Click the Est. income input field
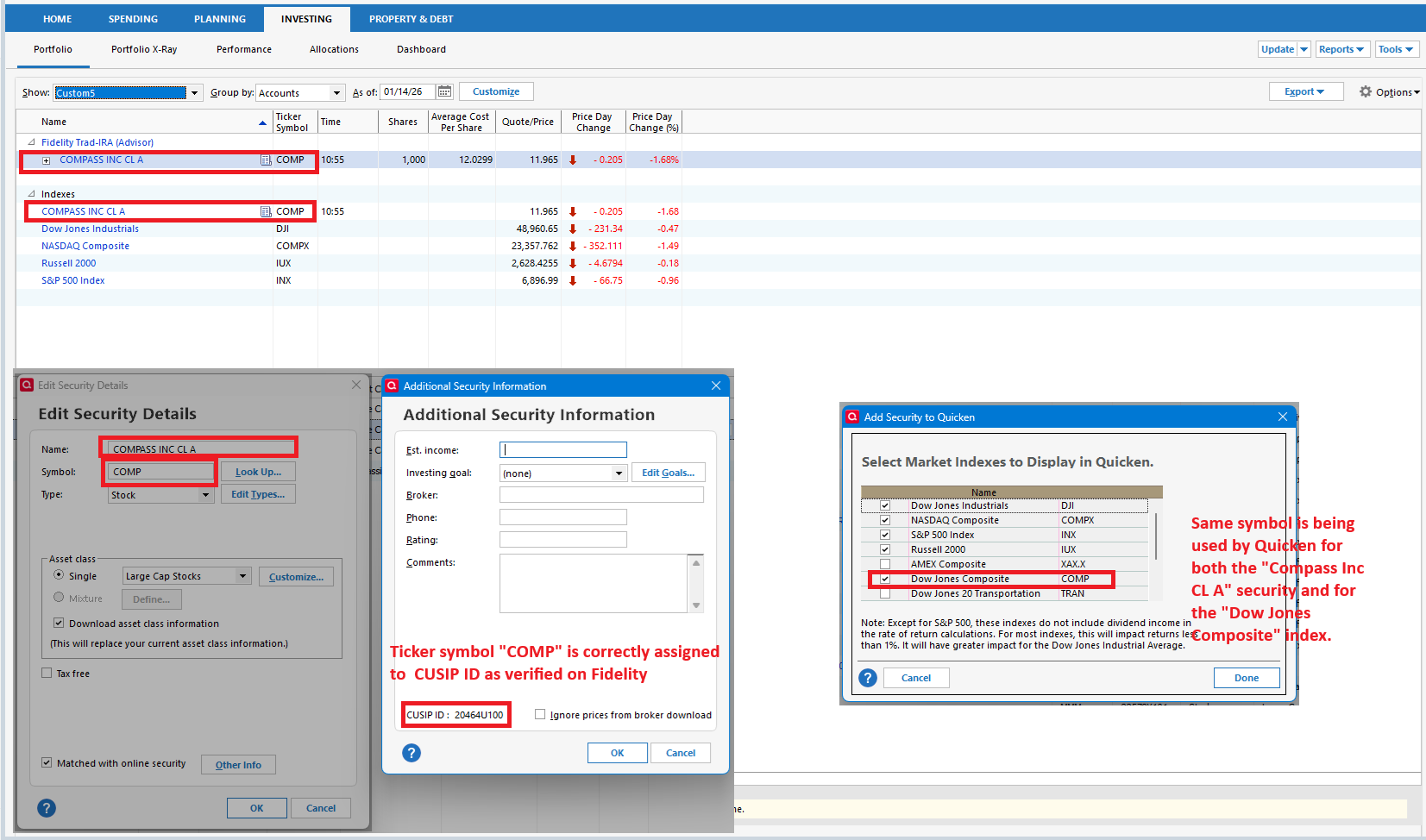 (563, 449)
